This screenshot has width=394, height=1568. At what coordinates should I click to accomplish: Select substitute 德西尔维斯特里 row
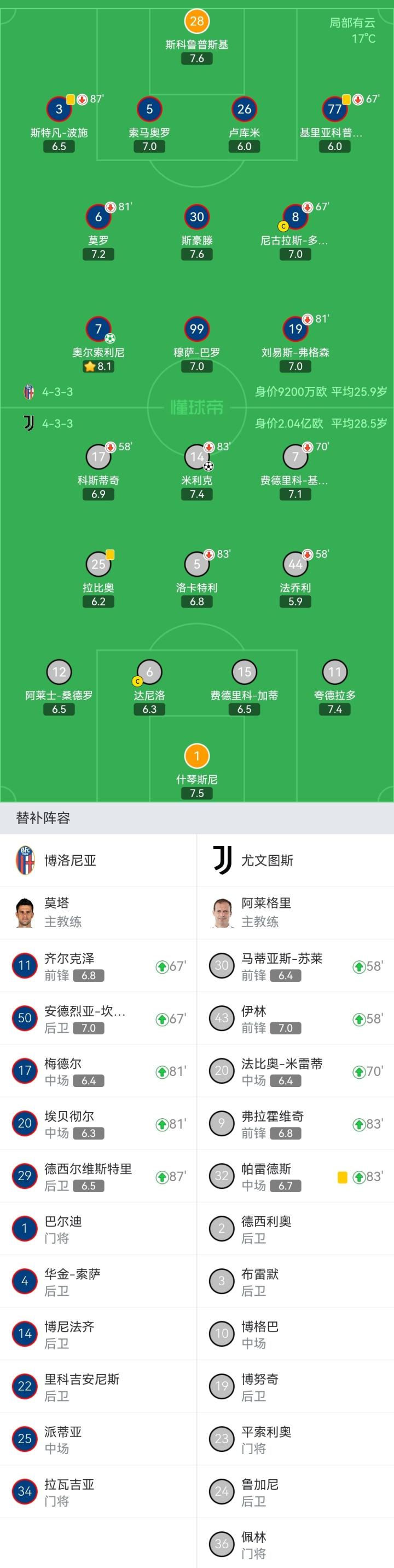(x=99, y=1176)
